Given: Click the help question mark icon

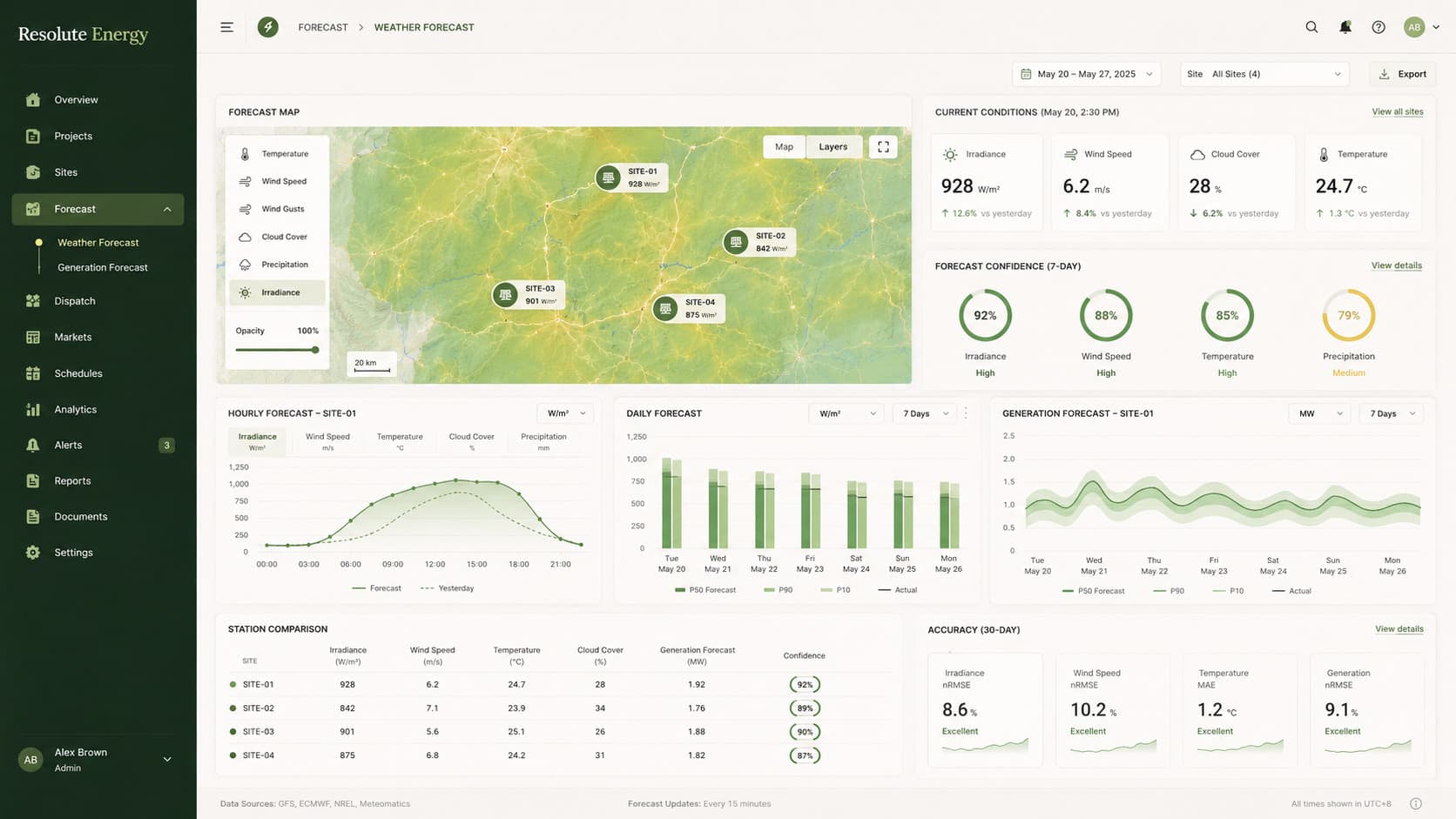Looking at the screenshot, I should click(1378, 27).
